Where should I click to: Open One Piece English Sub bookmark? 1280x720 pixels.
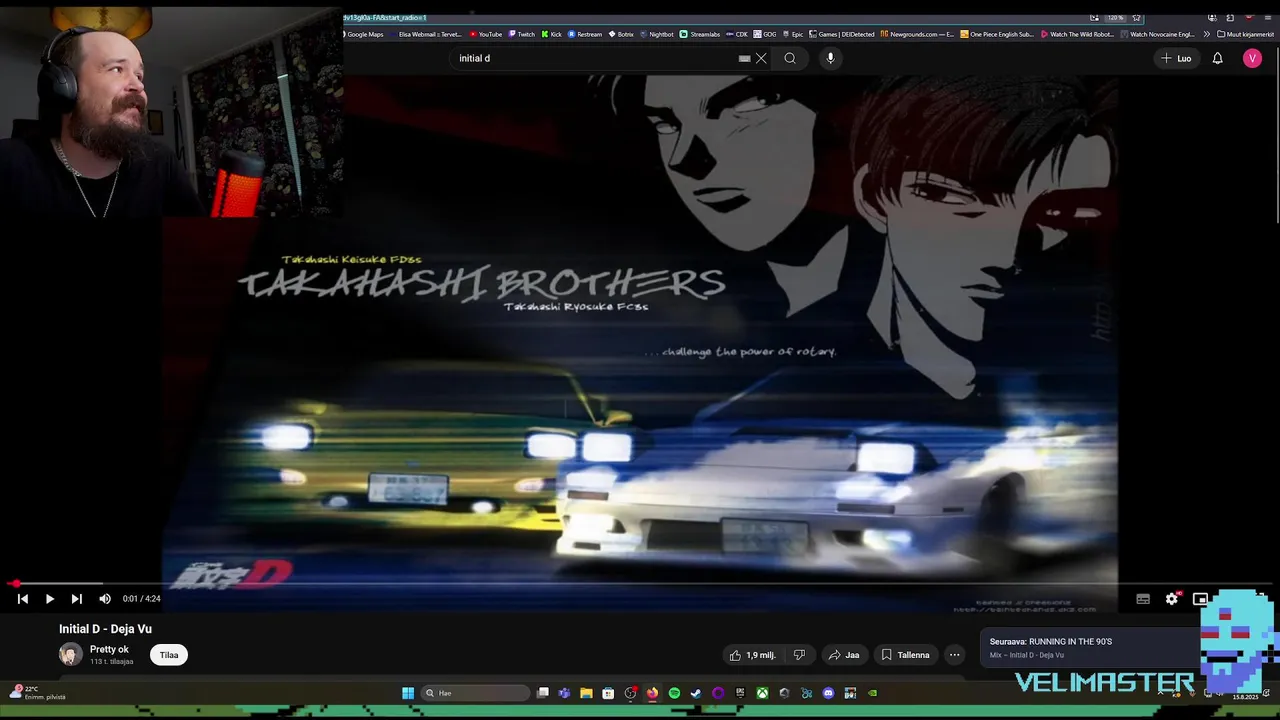pos(997,34)
